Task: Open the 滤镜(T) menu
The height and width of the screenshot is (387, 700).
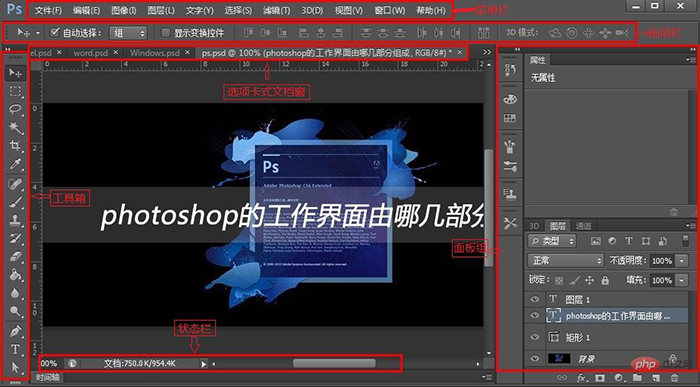Action: tap(277, 10)
